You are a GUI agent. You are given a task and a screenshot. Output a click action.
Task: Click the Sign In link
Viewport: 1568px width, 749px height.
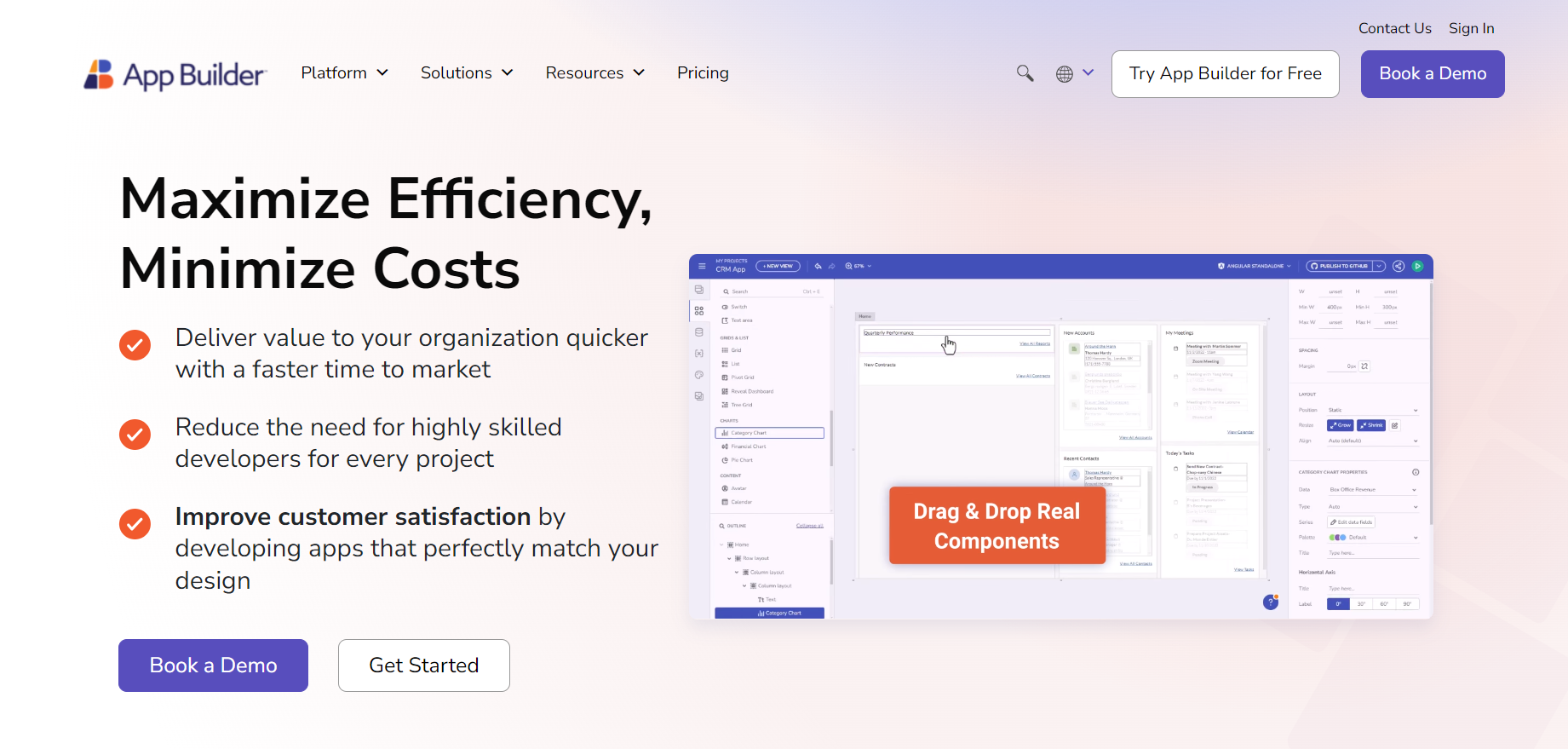point(1472,28)
